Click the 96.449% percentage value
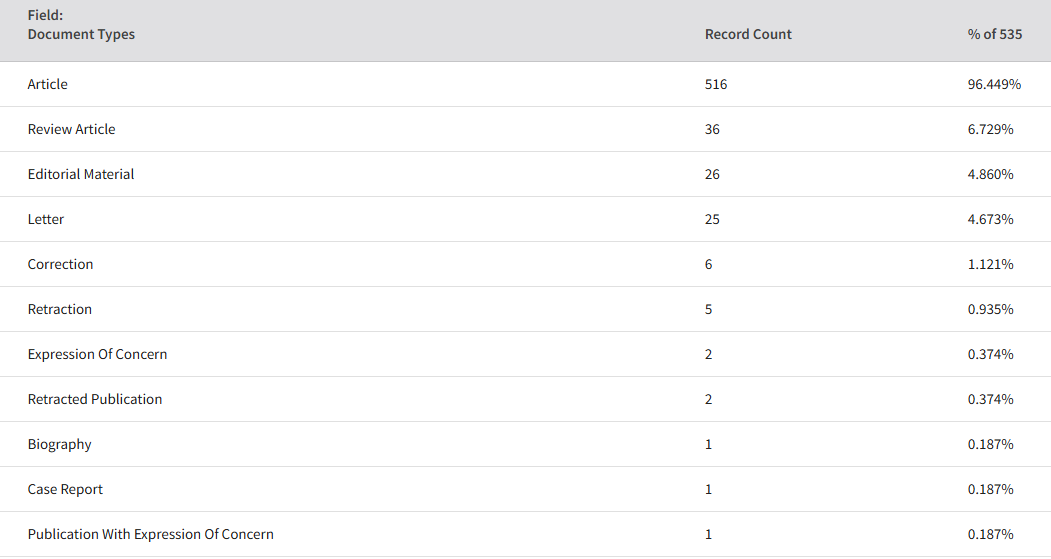The width and height of the screenshot is (1051, 559). point(994,84)
